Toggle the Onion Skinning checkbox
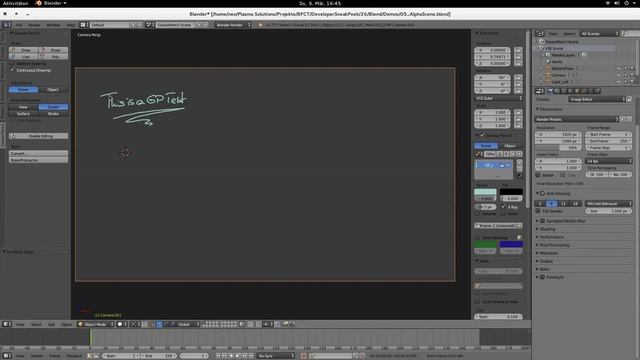The image size is (640, 360). [x=477, y=237]
